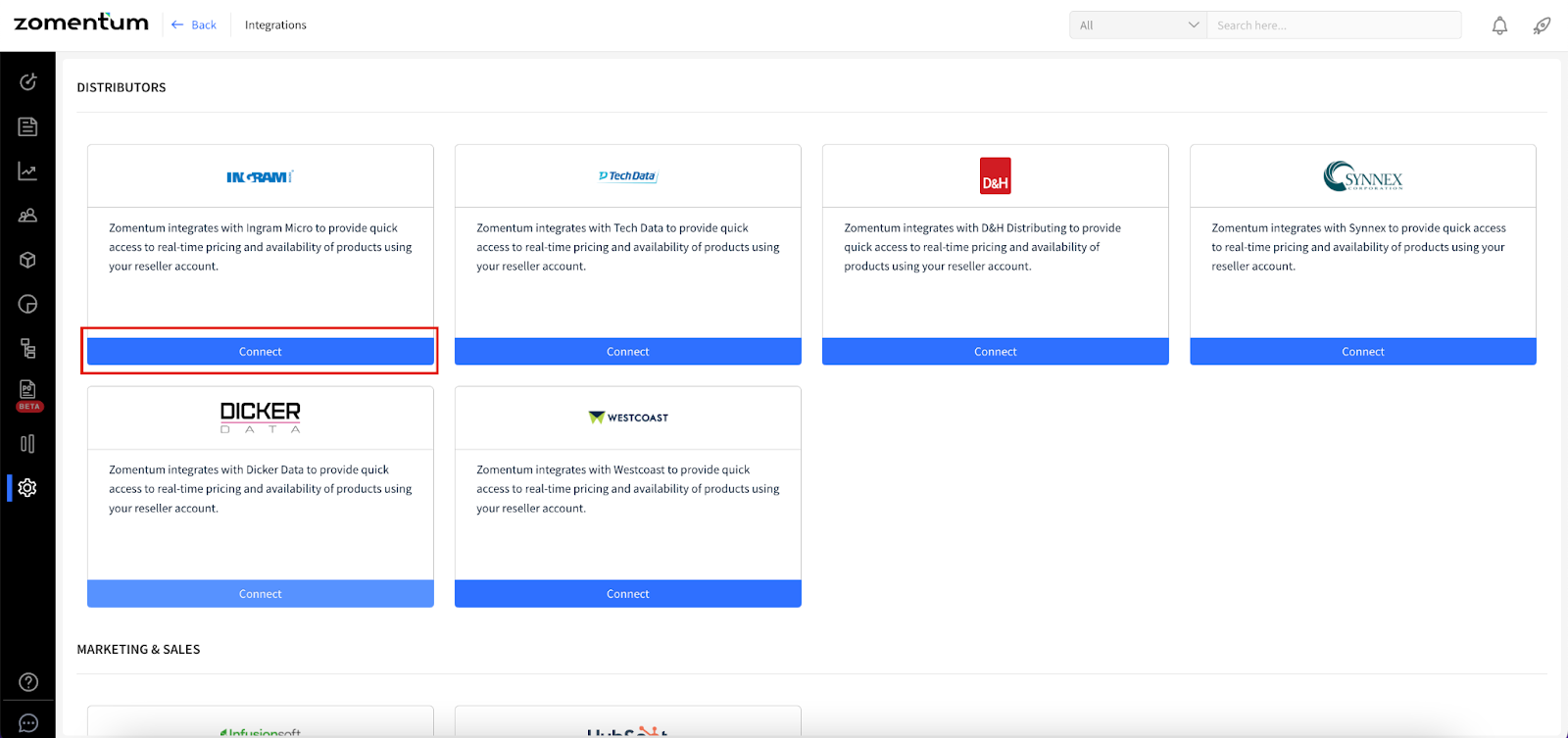The width and height of the screenshot is (1568, 738).
Task: Click the Ingram Micro description text
Action: pos(261,247)
